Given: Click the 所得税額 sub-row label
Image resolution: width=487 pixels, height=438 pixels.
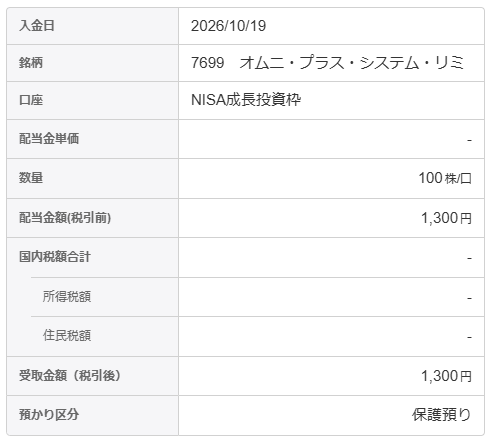Looking at the screenshot, I should 67,296.
